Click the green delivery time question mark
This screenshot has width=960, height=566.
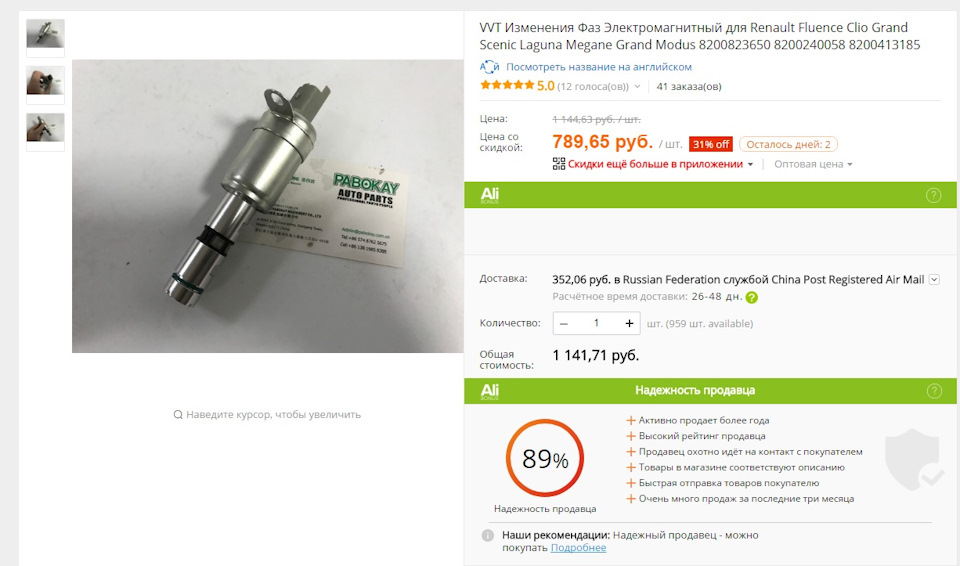click(x=752, y=298)
